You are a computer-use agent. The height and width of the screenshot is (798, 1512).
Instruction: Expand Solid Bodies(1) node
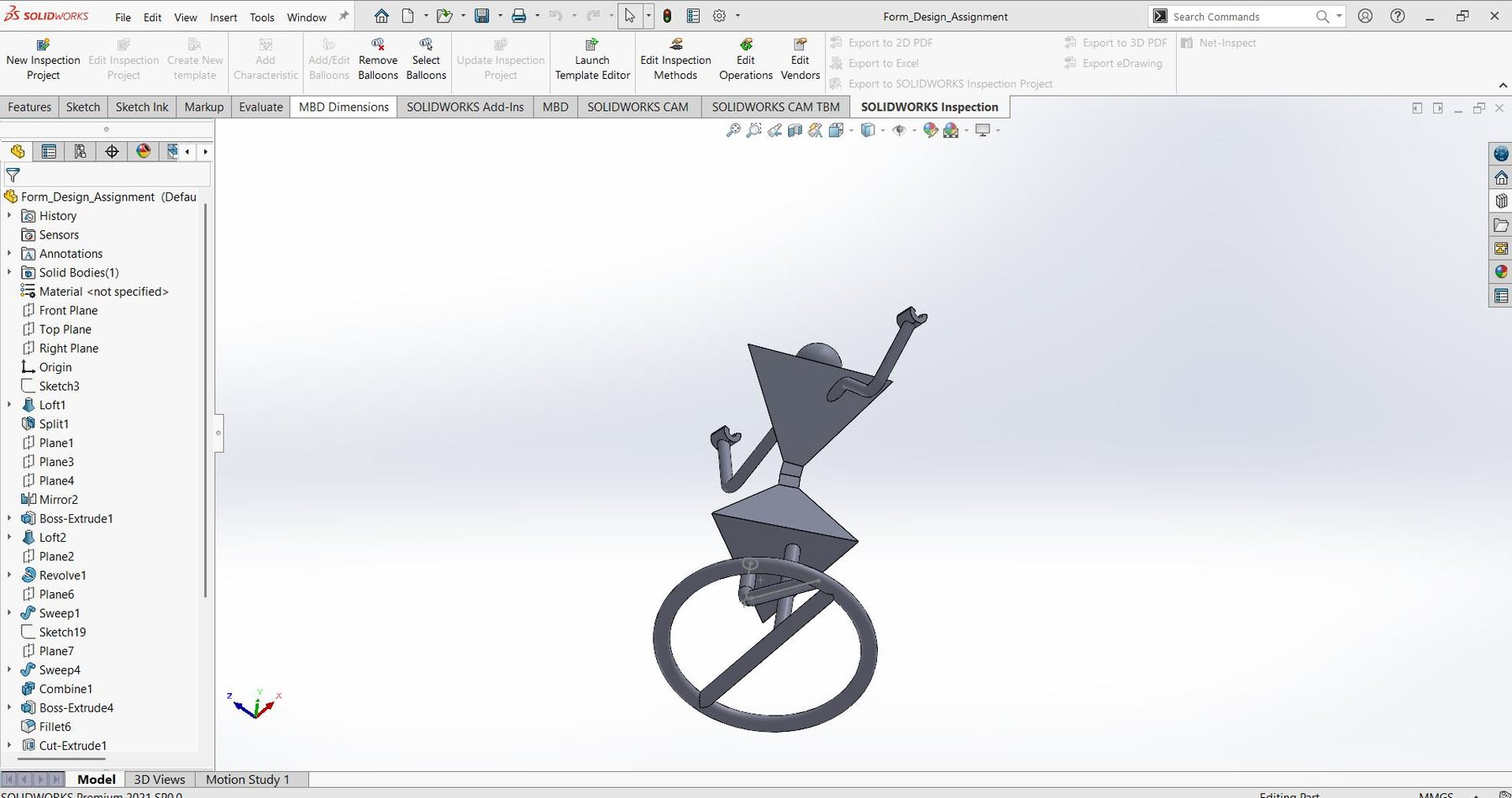point(9,272)
